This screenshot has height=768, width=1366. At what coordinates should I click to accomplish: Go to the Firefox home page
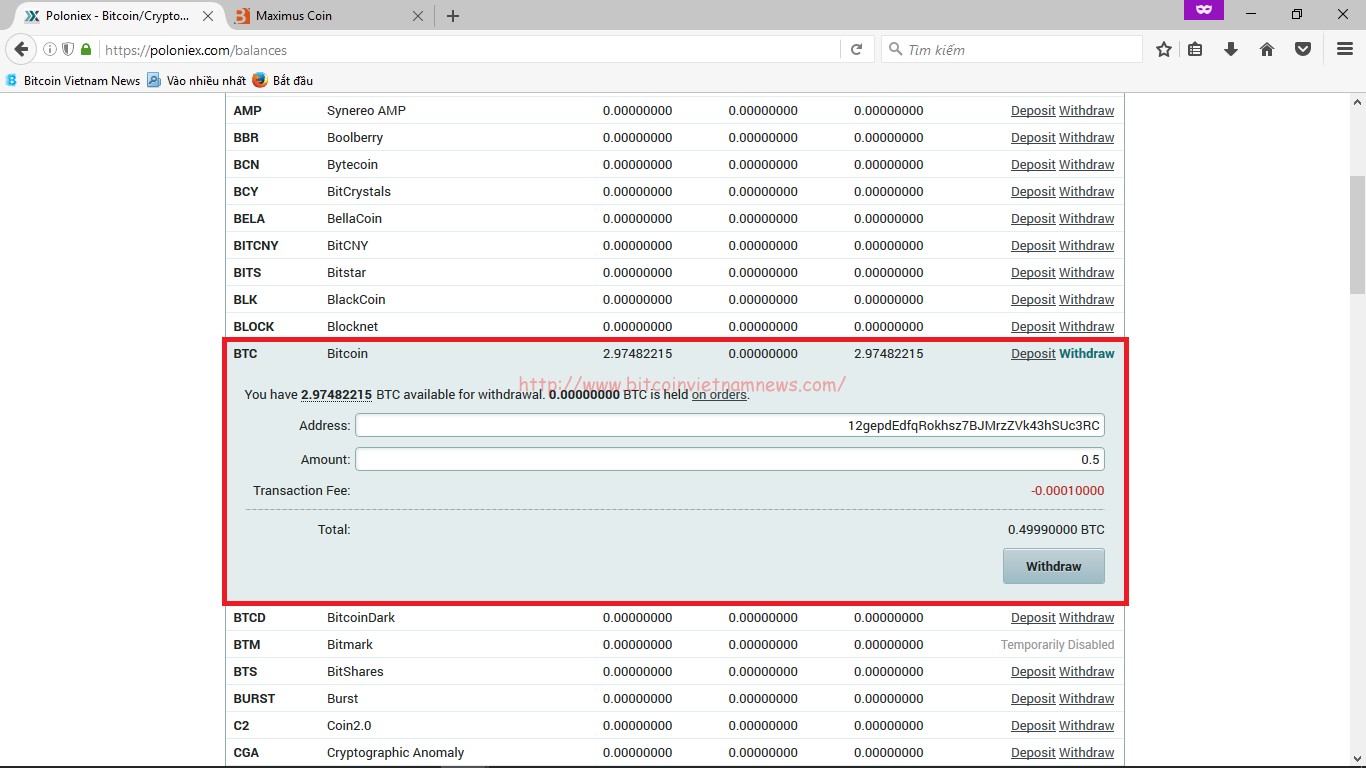click(1267, 49)
